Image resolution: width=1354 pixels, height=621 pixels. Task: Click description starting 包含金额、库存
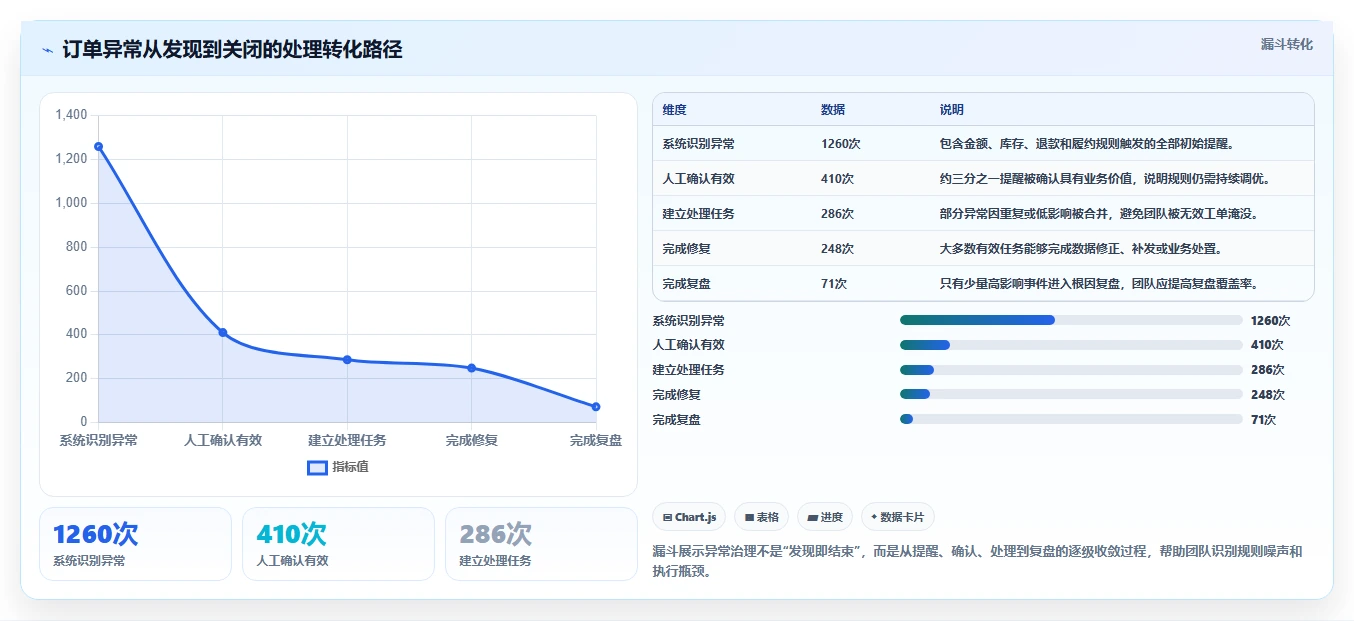(1087, 144)
